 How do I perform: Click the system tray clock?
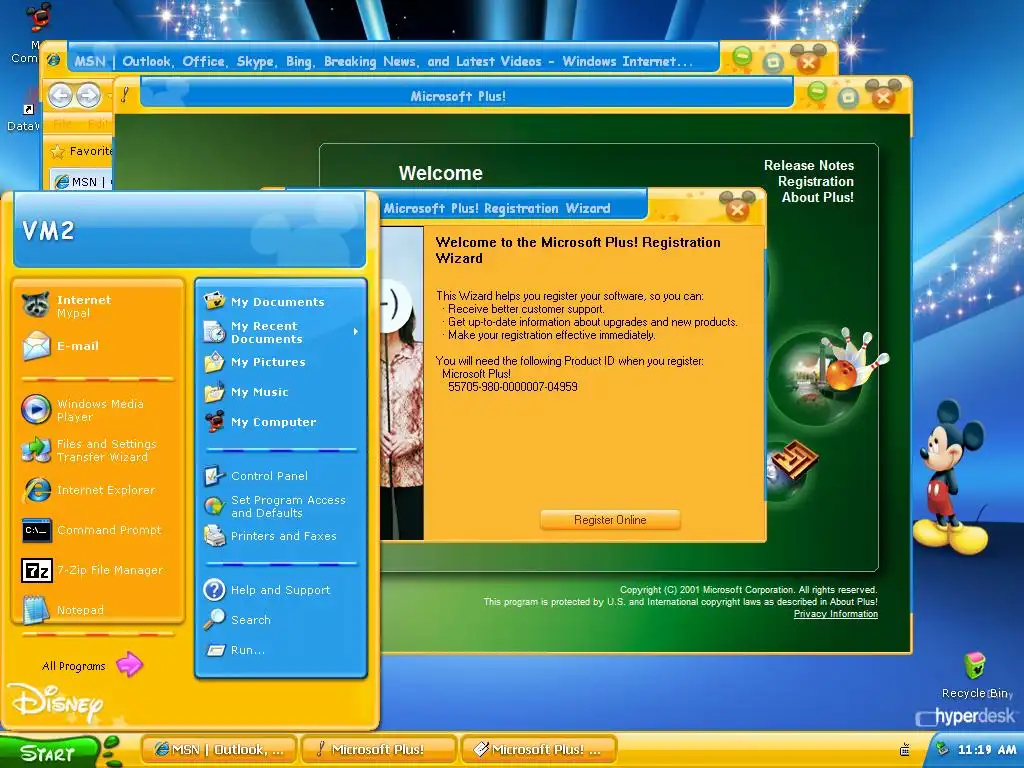[986, 750]
